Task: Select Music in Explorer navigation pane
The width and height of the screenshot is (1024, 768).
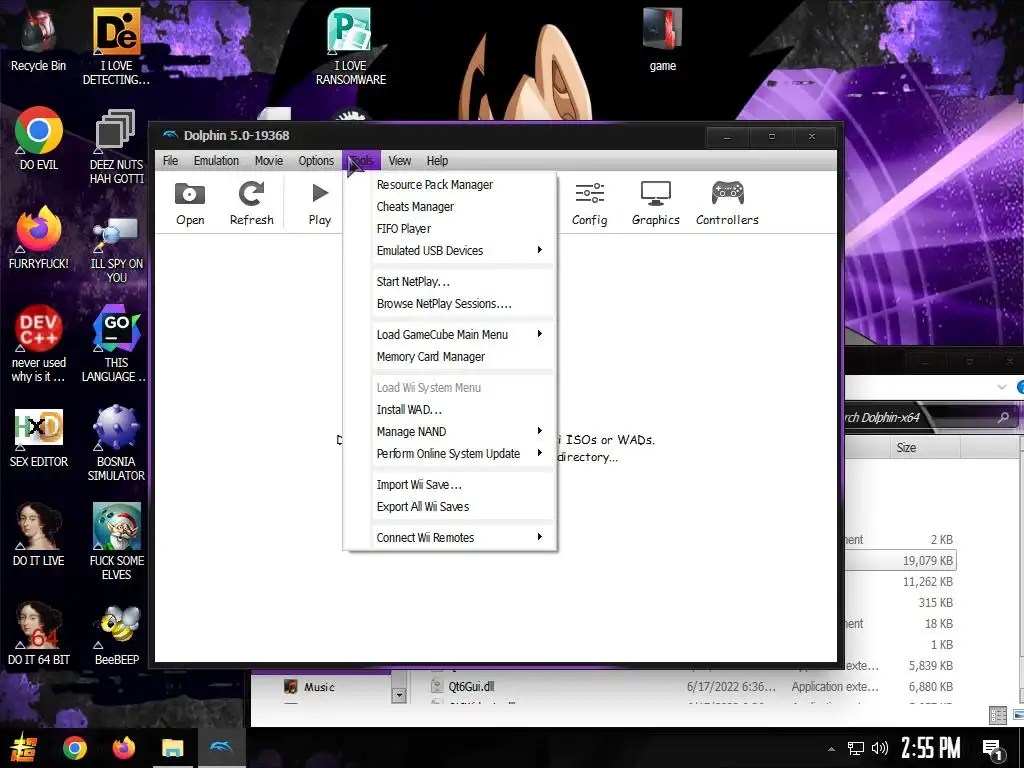Action: click(x=318, y=687)
